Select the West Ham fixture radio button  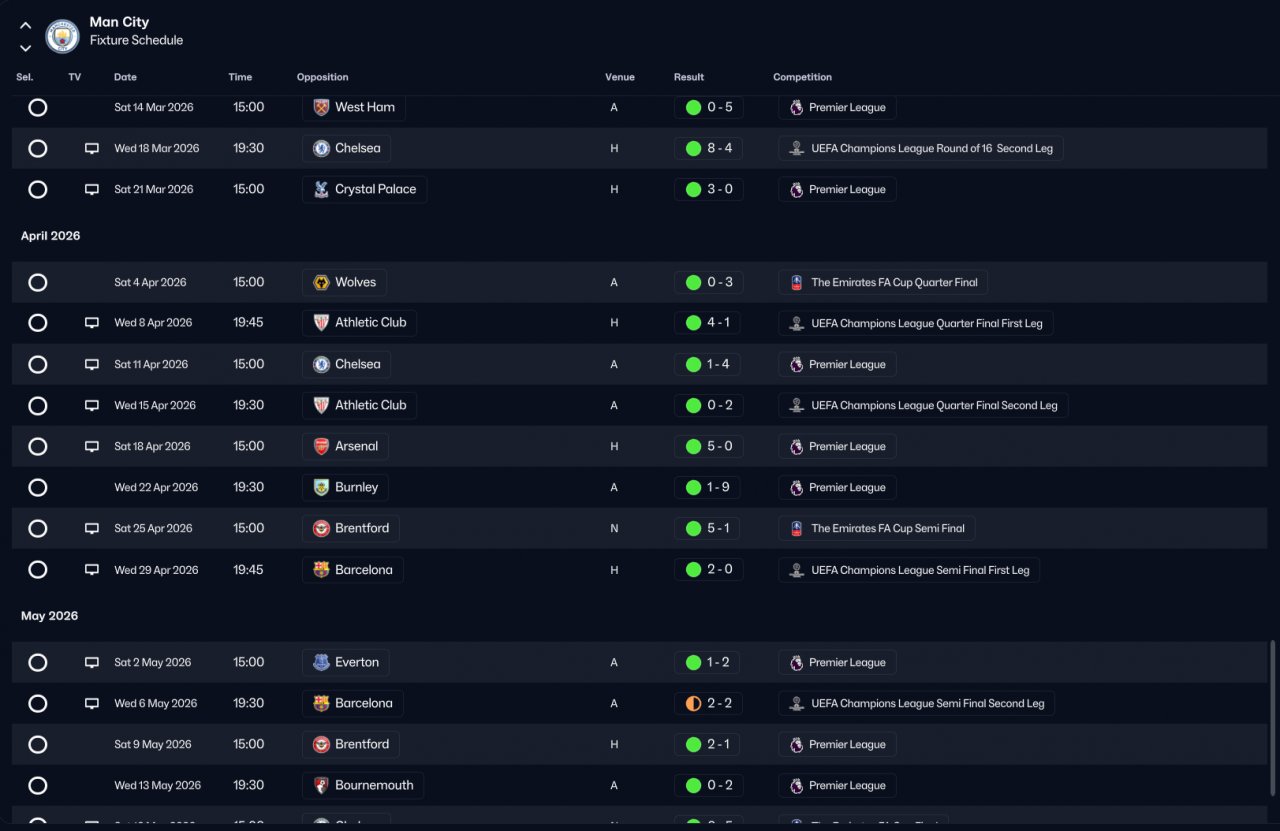coord(38,107)
